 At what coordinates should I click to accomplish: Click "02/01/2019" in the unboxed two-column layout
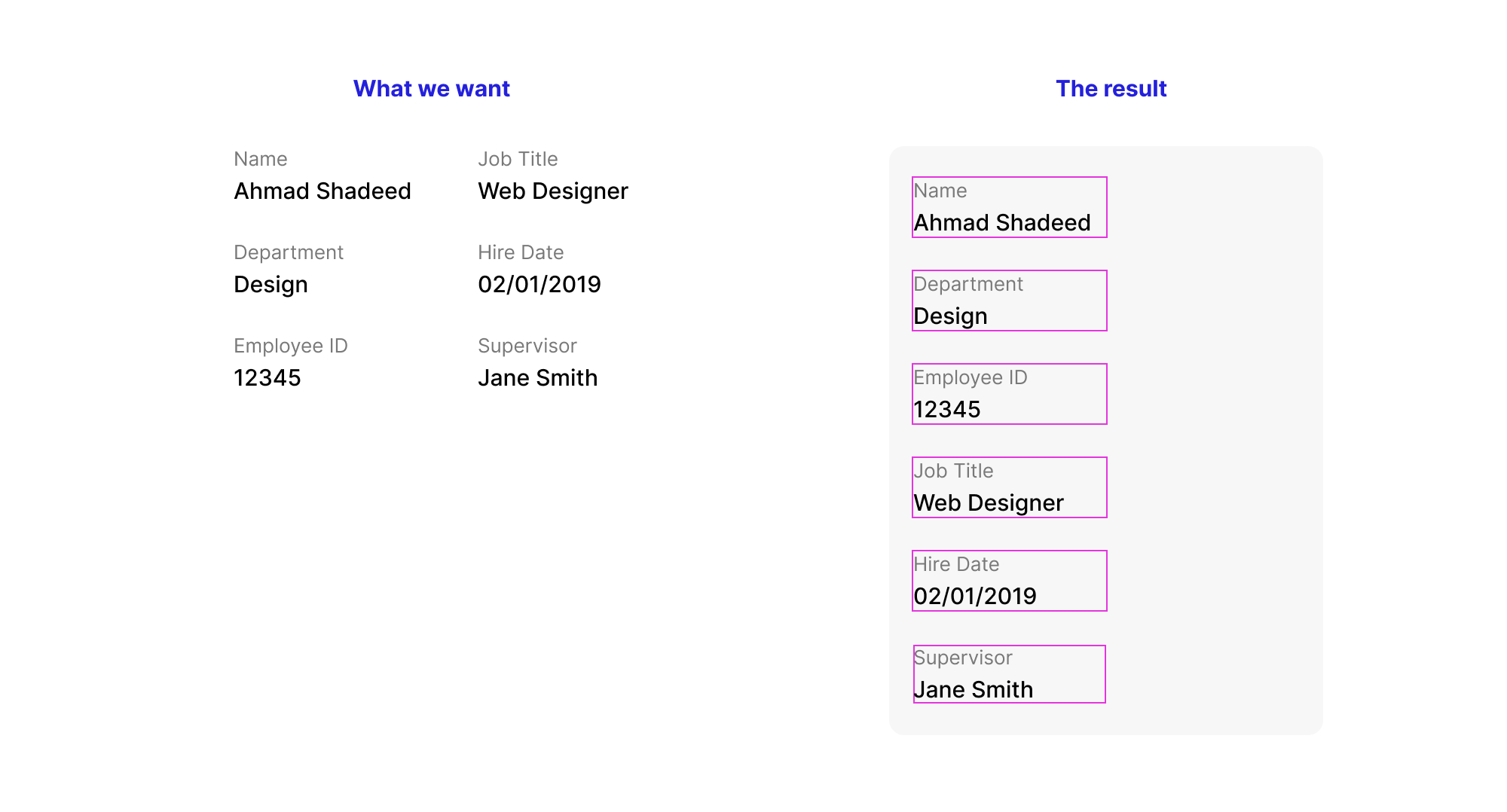(x=539, y=285)
